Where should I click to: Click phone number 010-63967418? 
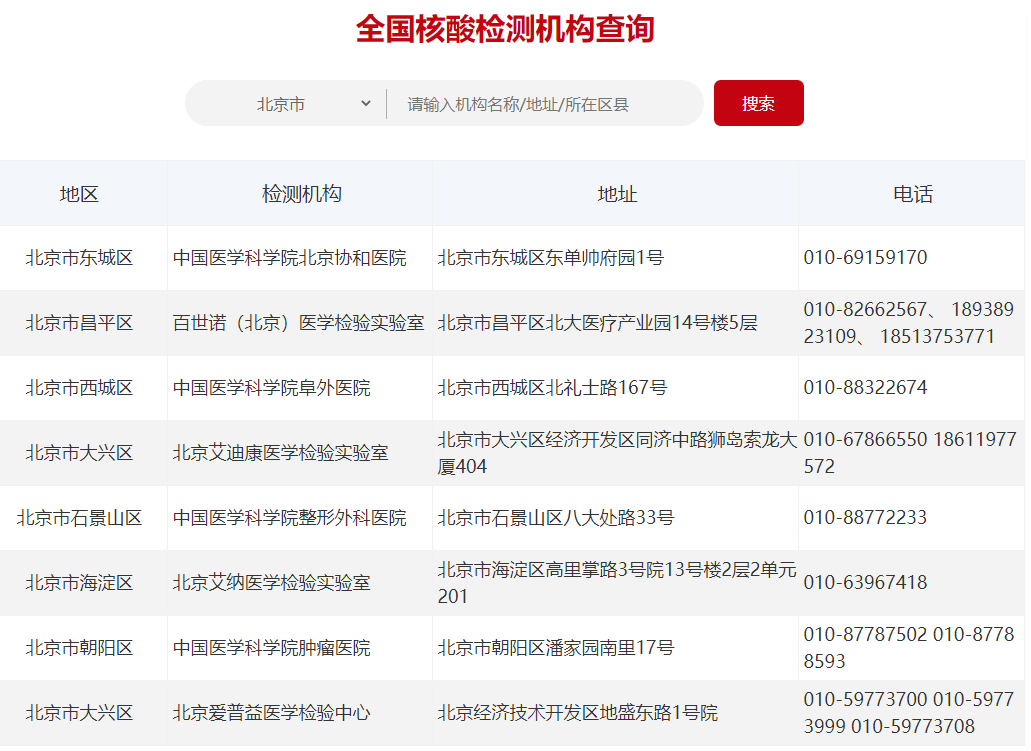[x=865, y=583]
